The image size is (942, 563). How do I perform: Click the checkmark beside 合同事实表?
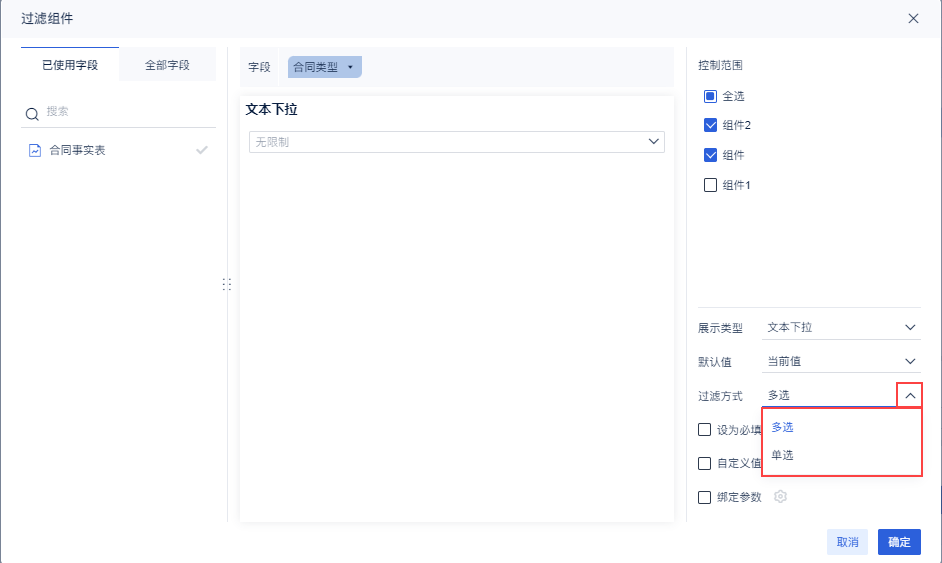202,150
